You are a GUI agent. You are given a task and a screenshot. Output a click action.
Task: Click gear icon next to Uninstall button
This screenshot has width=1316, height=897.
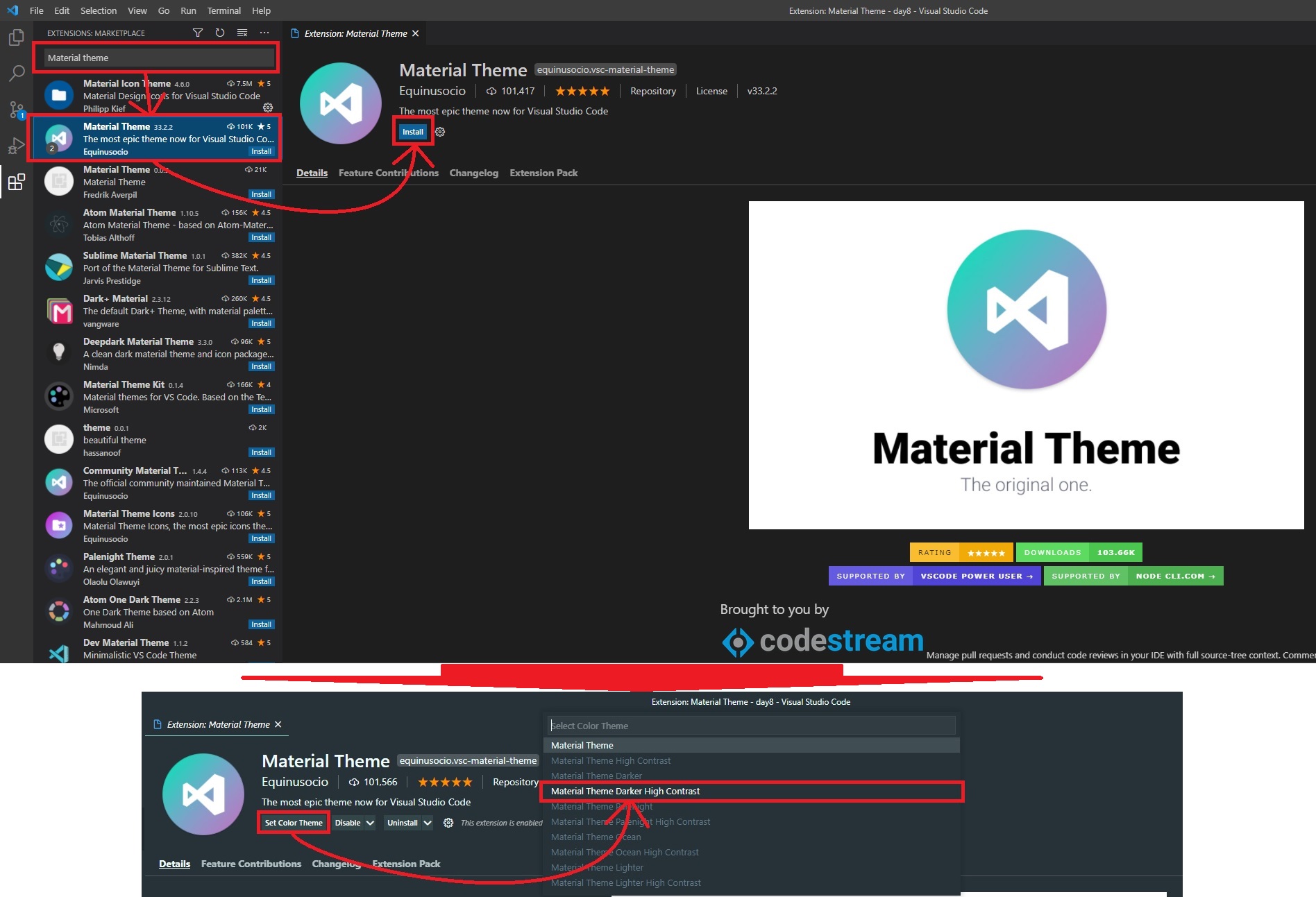pos(448,823)
